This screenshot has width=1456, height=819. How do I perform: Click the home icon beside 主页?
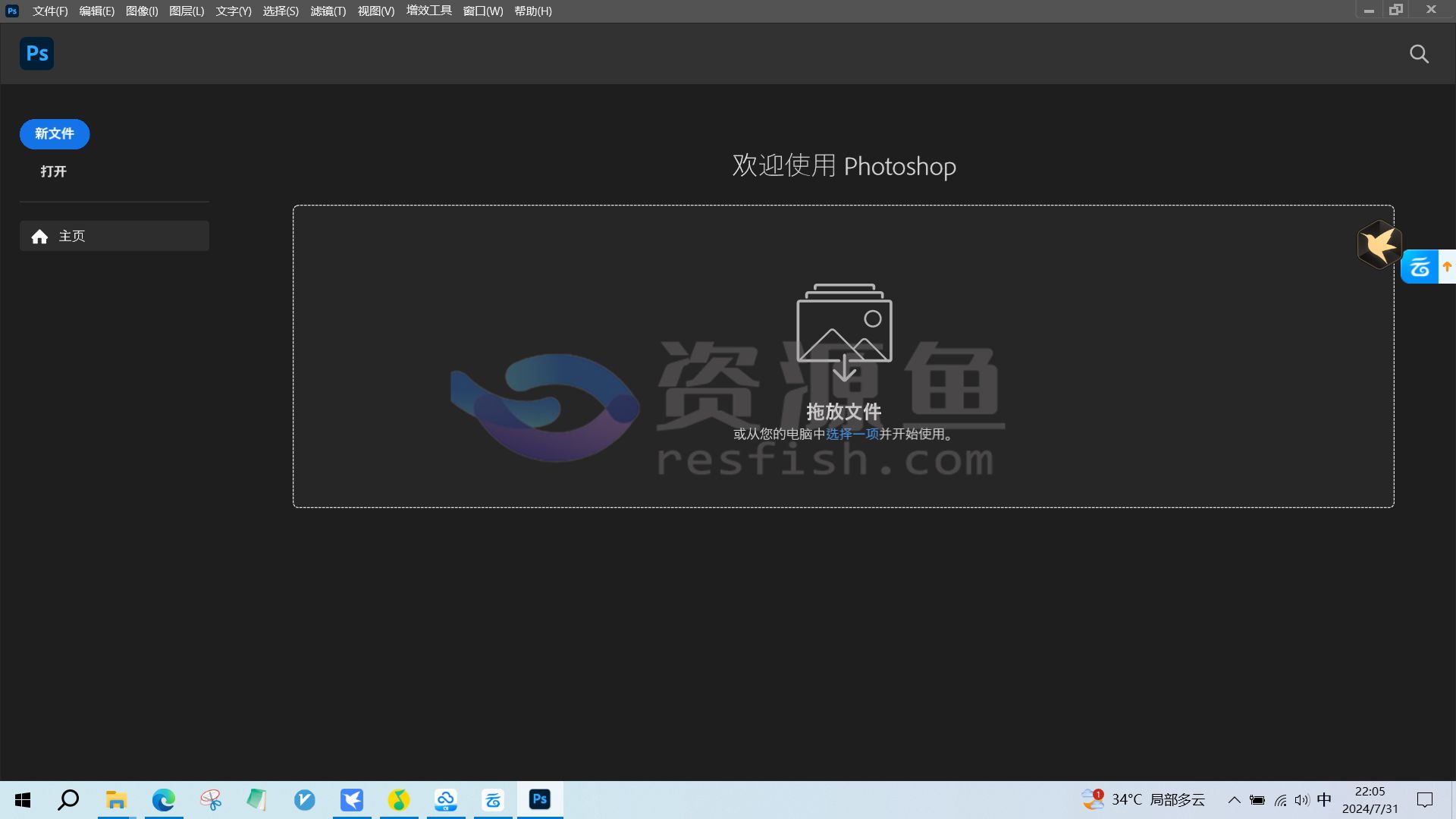pos(39,237)
